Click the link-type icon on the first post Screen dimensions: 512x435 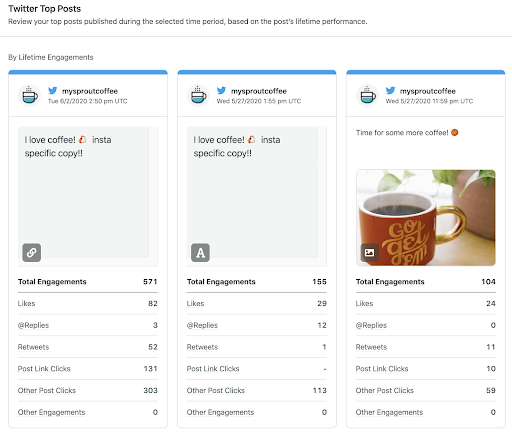32,252
